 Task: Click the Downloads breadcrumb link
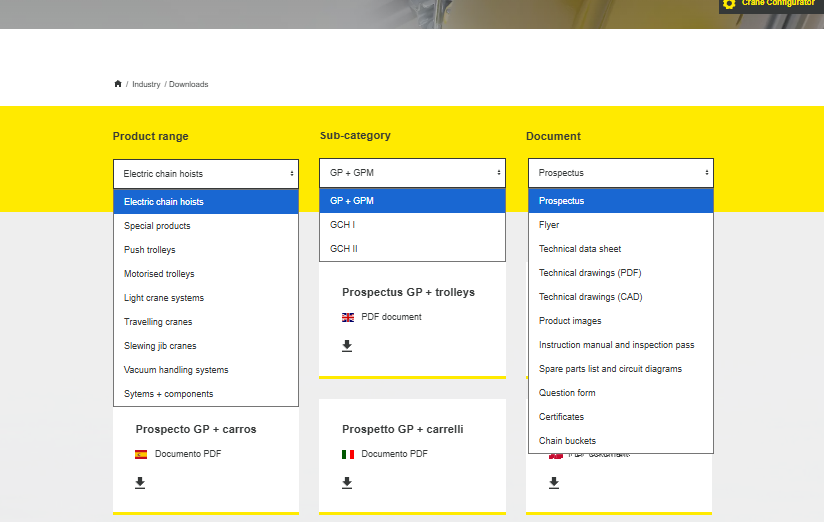pyautogui.click(x=188, y=84)
